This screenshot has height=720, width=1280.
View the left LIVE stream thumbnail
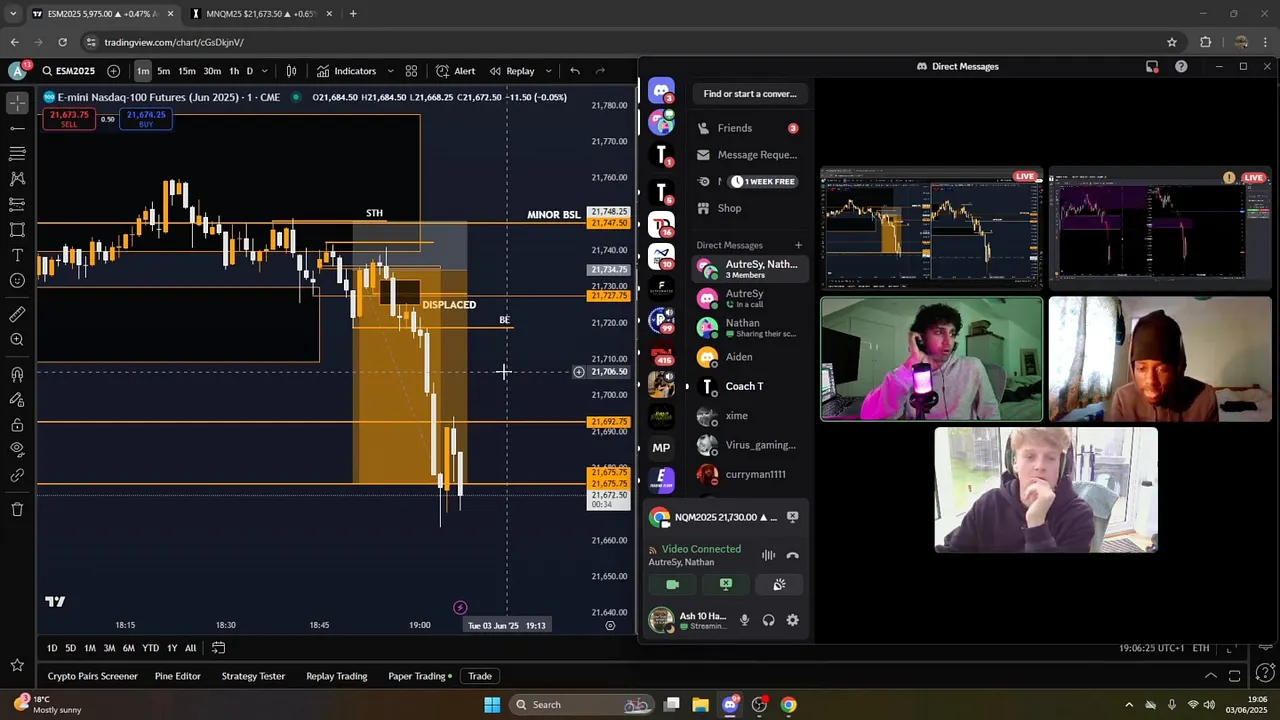[931, 228]
